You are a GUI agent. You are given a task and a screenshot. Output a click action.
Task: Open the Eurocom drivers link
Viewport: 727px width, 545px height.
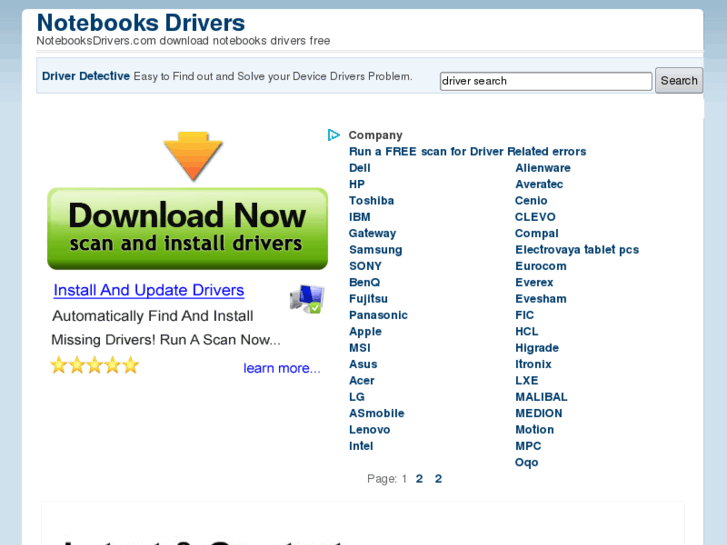click(541, 266)
